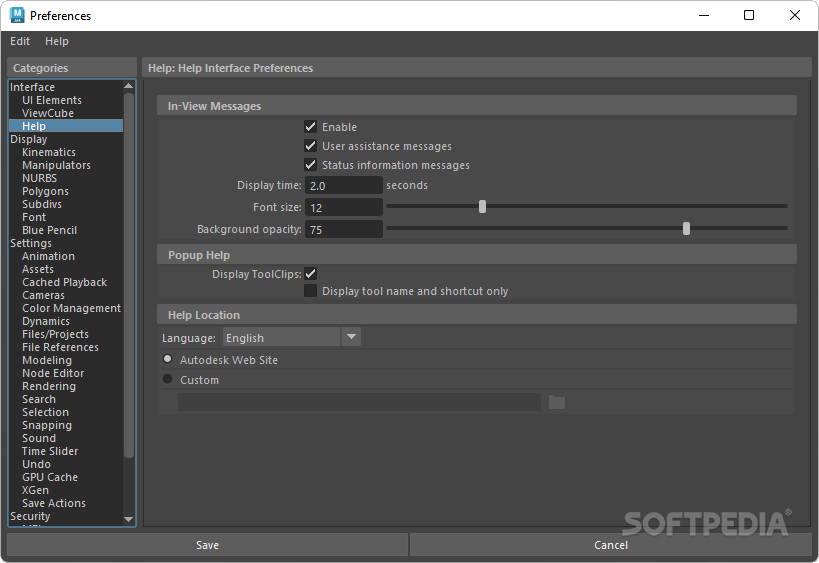
Task: Select Assets category
Action: (x=38, y=269)
